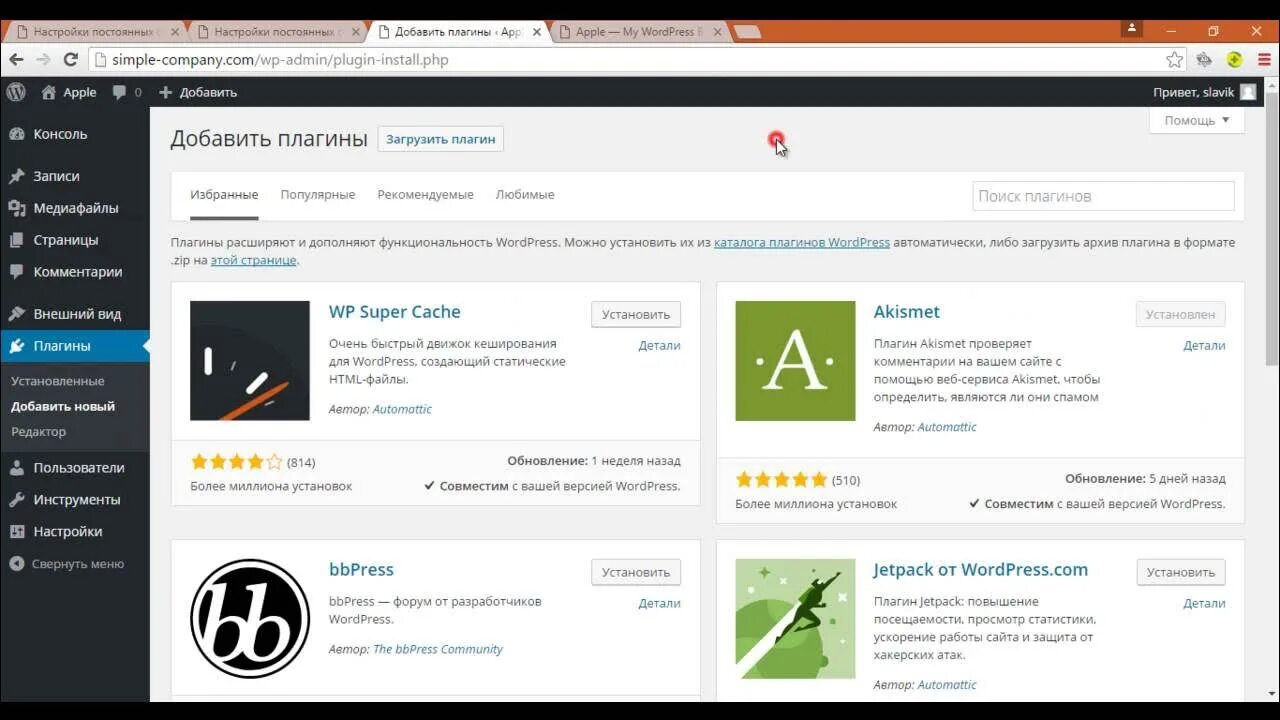
Task: Click the bbPress plugin logo
Action: click(x=250, y=619)
